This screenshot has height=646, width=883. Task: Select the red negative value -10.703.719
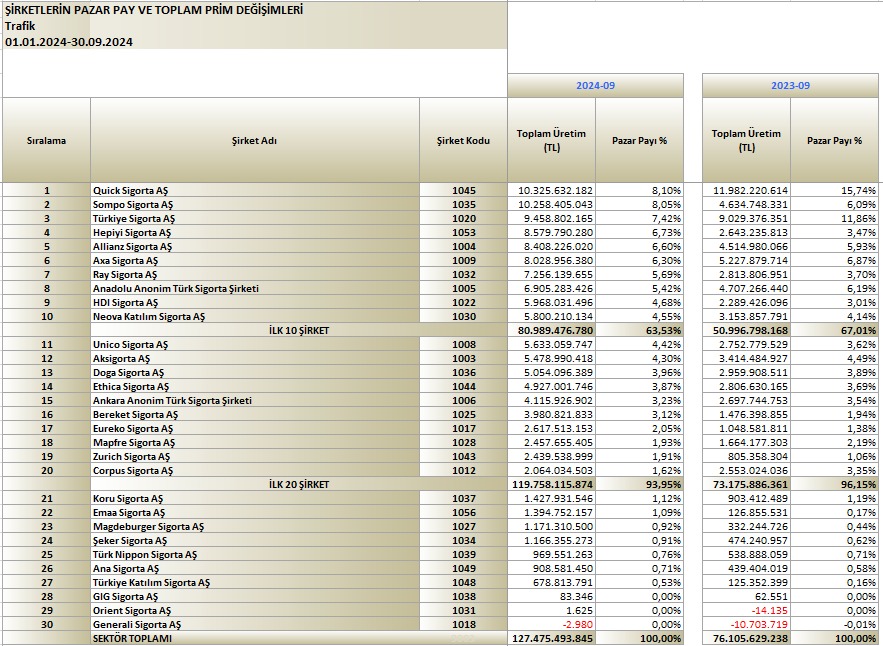click(747, 625)
